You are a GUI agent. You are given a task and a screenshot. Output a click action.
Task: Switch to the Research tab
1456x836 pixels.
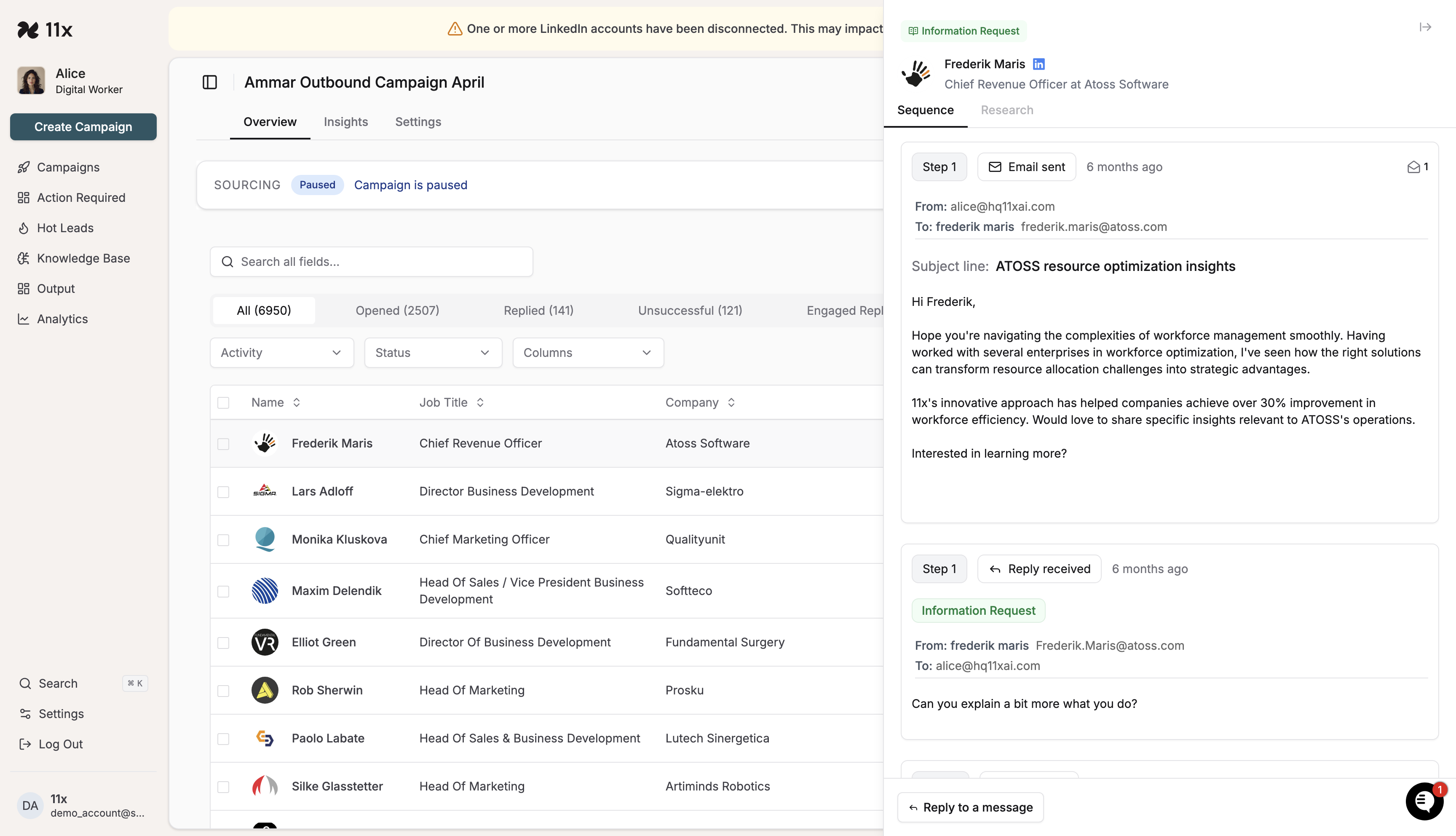coord(1006,110)
